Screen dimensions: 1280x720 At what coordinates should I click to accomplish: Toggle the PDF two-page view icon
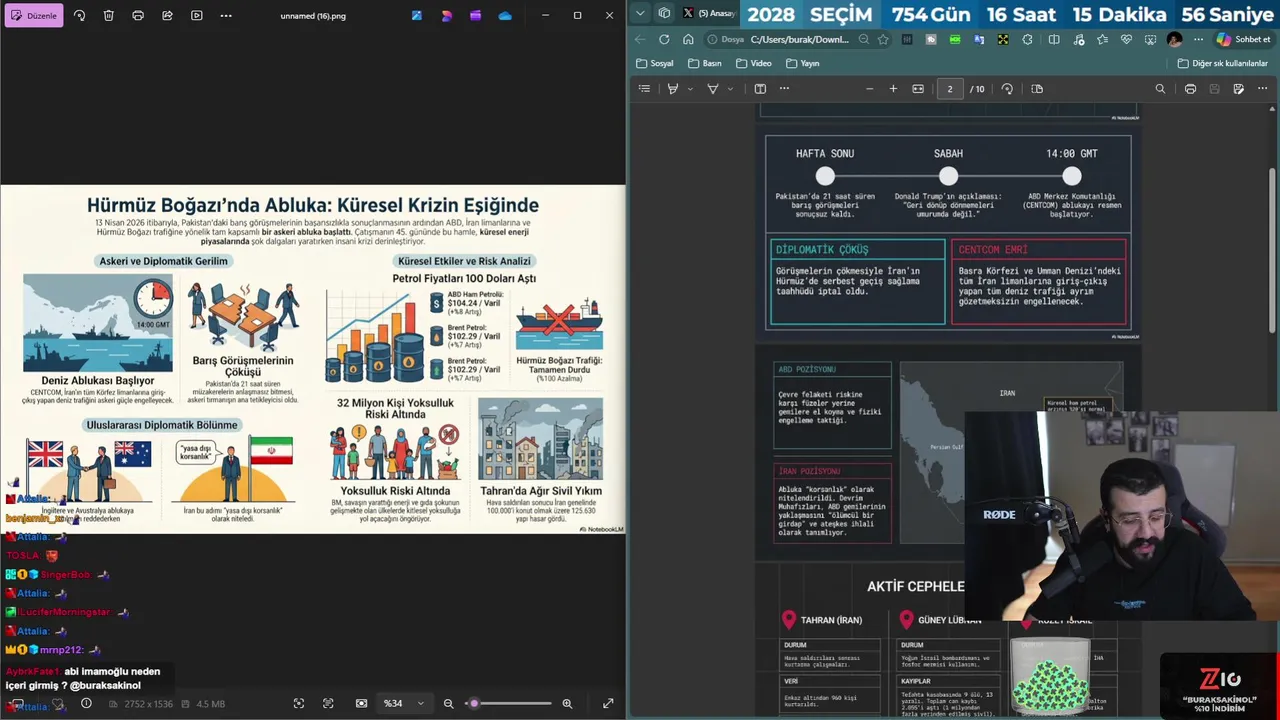(x=1036, y=89)
